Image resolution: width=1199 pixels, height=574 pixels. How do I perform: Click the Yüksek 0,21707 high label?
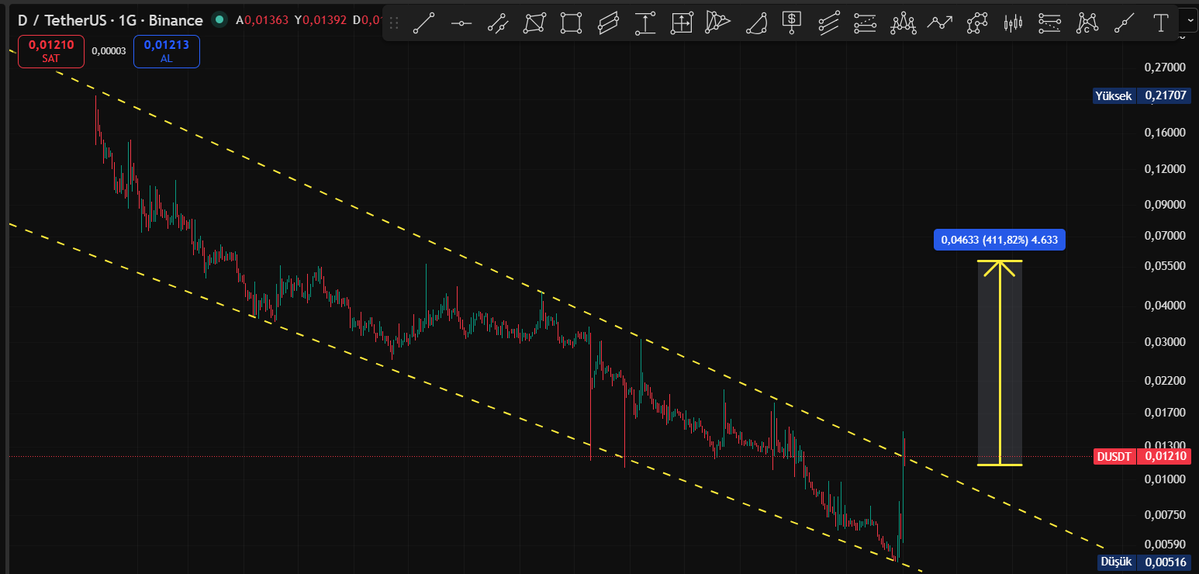pyautogui.click(x=1142, y=96)
